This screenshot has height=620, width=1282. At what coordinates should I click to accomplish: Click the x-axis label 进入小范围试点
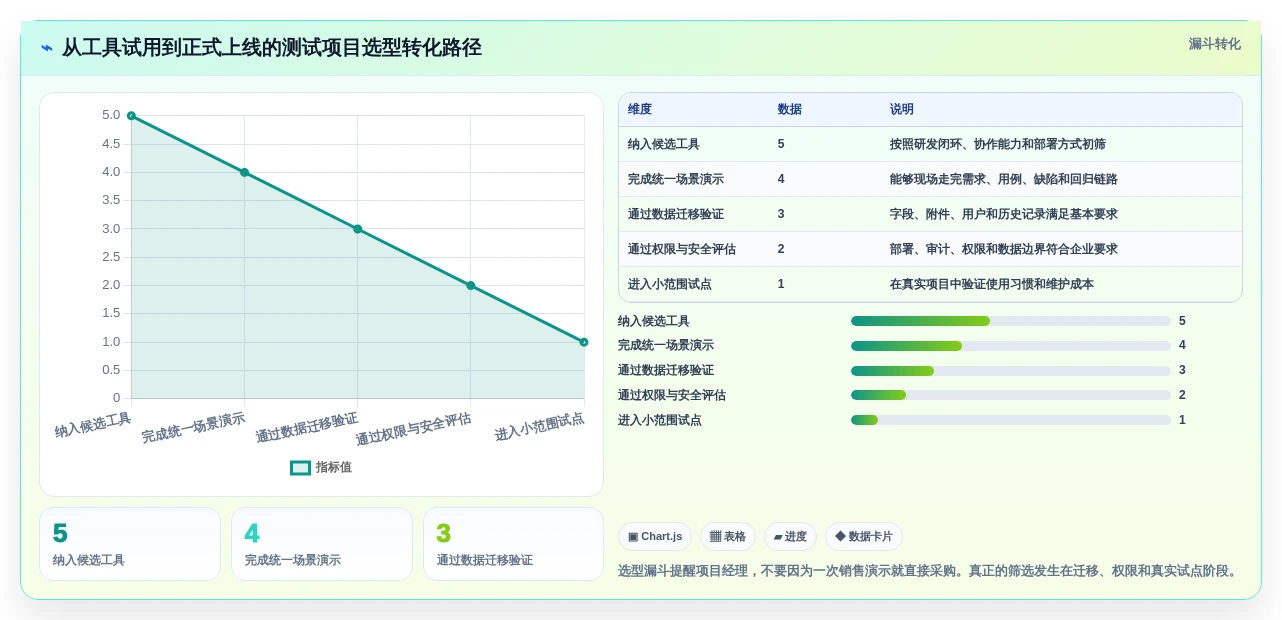pos(540,427)
